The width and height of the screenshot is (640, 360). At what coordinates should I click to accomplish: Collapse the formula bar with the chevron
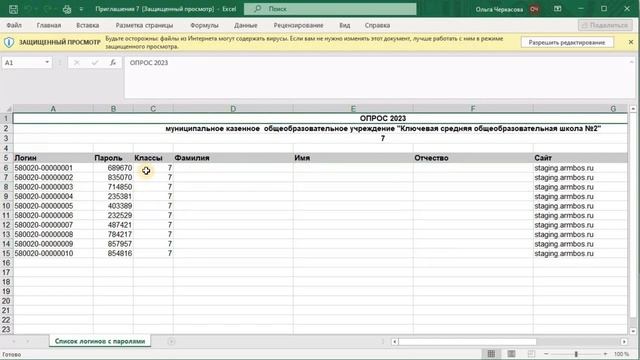tap(631, 62)
